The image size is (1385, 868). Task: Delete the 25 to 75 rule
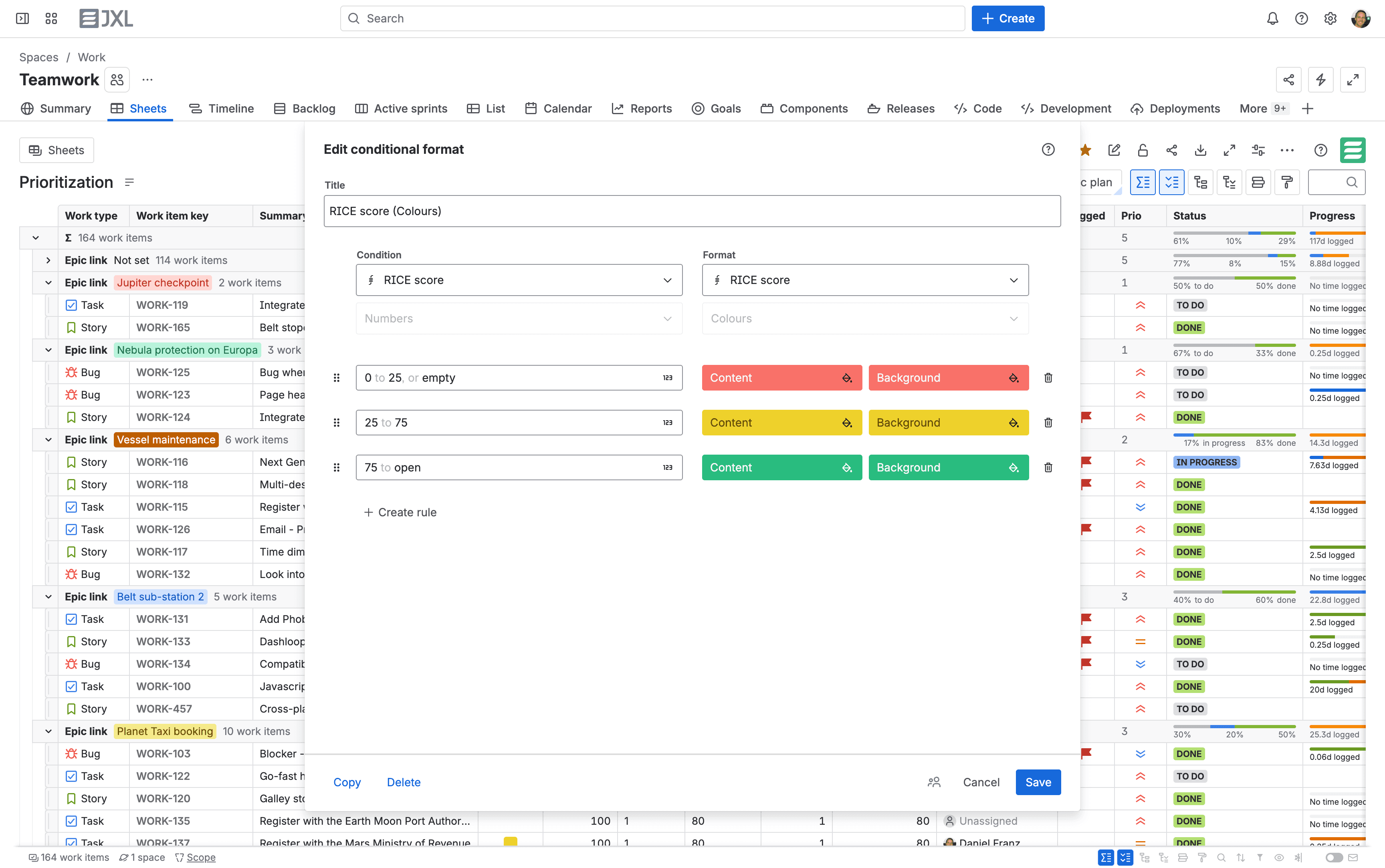click(1048, 423)
